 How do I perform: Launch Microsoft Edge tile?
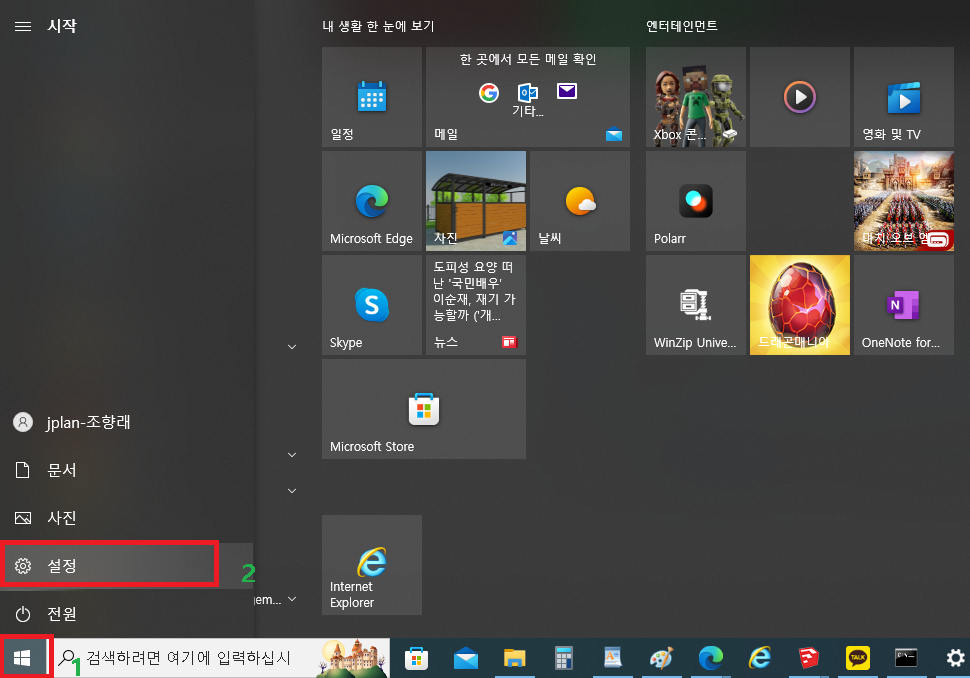(x=372, y=201)
